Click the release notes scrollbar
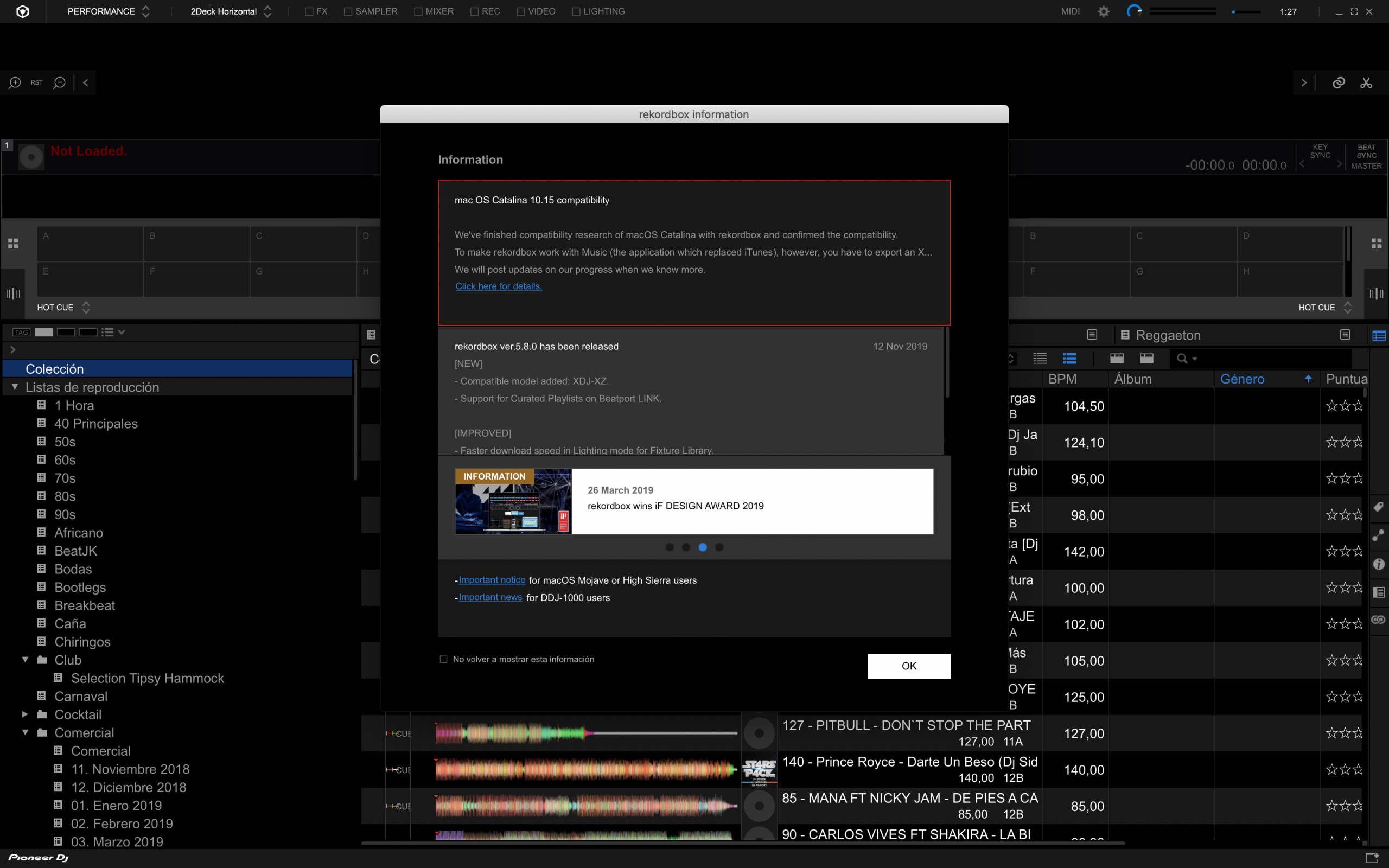This screenshot has height=868, width=1389. click(947, 362)
